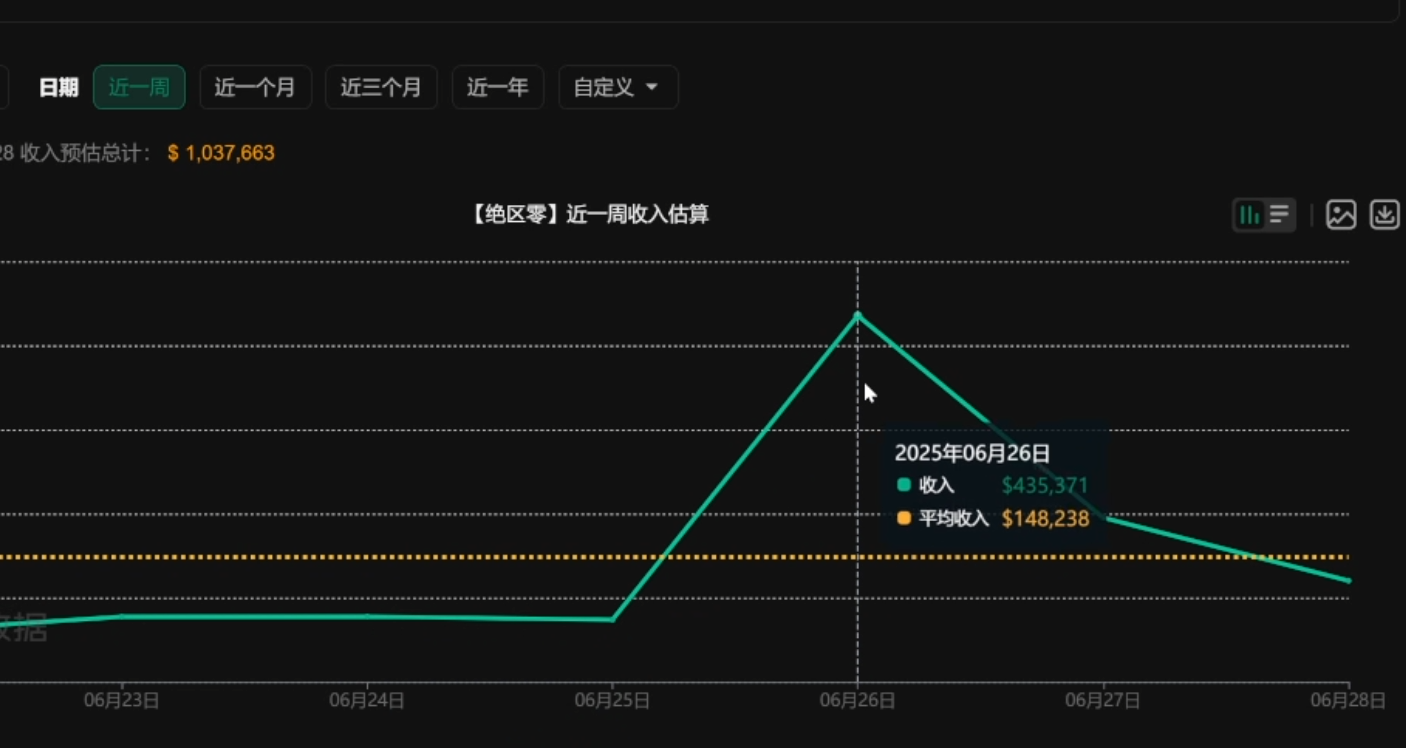
Task: Click the 06月26日 axis label
Action: (857, 700)
